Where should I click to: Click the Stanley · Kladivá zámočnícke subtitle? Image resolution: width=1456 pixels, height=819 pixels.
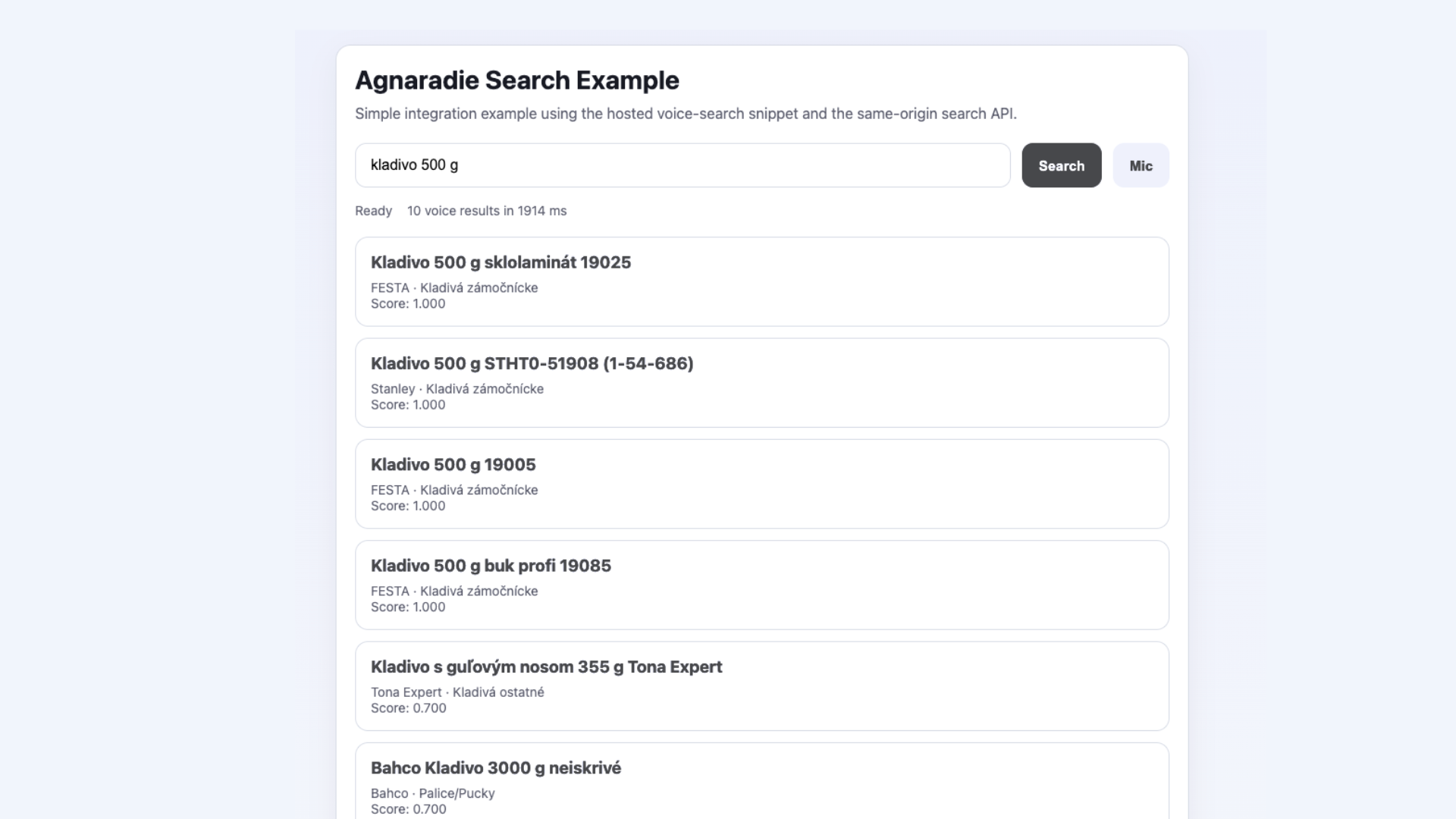[457, 389]
